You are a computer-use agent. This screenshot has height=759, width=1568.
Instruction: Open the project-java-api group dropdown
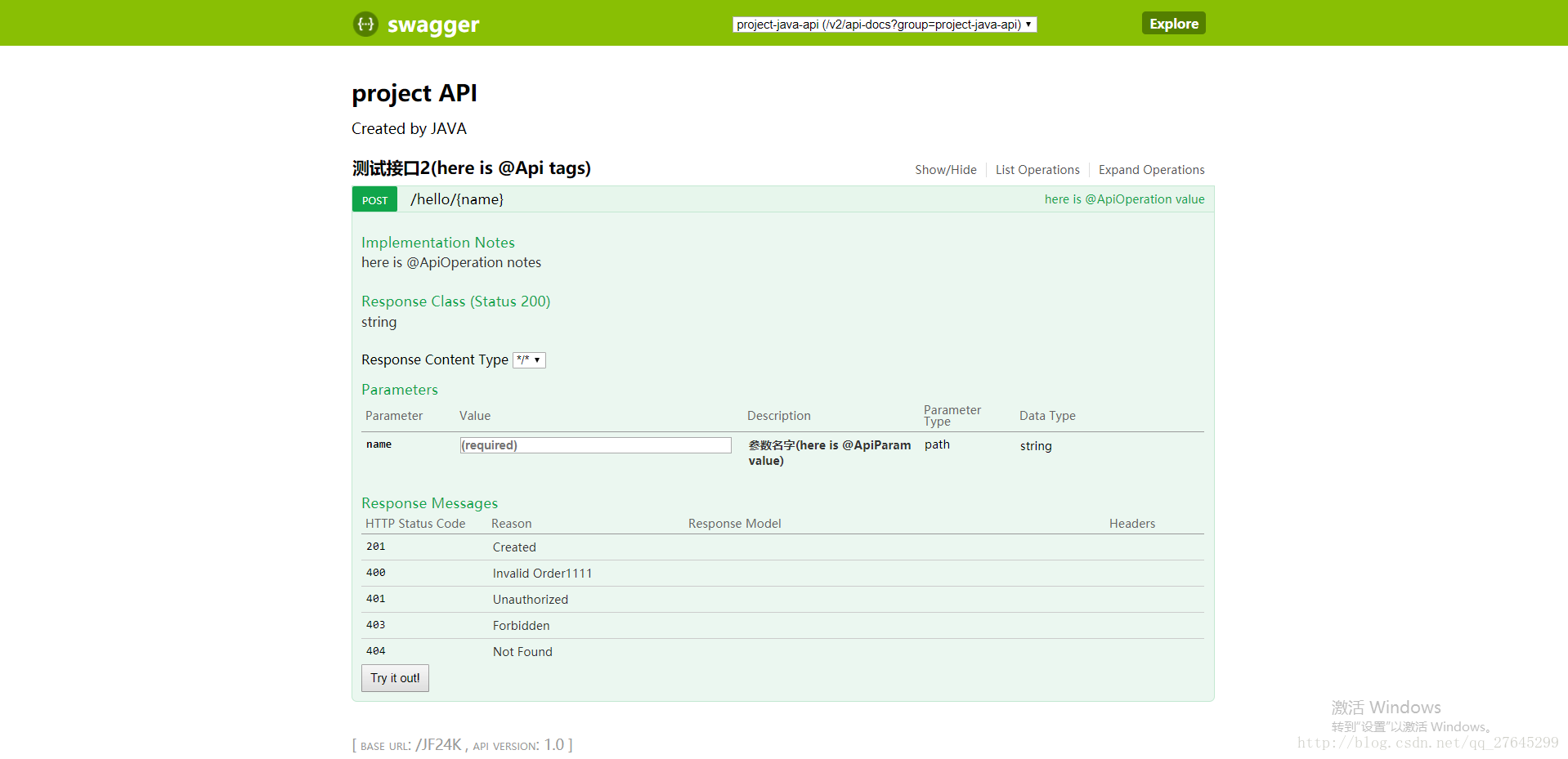885,25
